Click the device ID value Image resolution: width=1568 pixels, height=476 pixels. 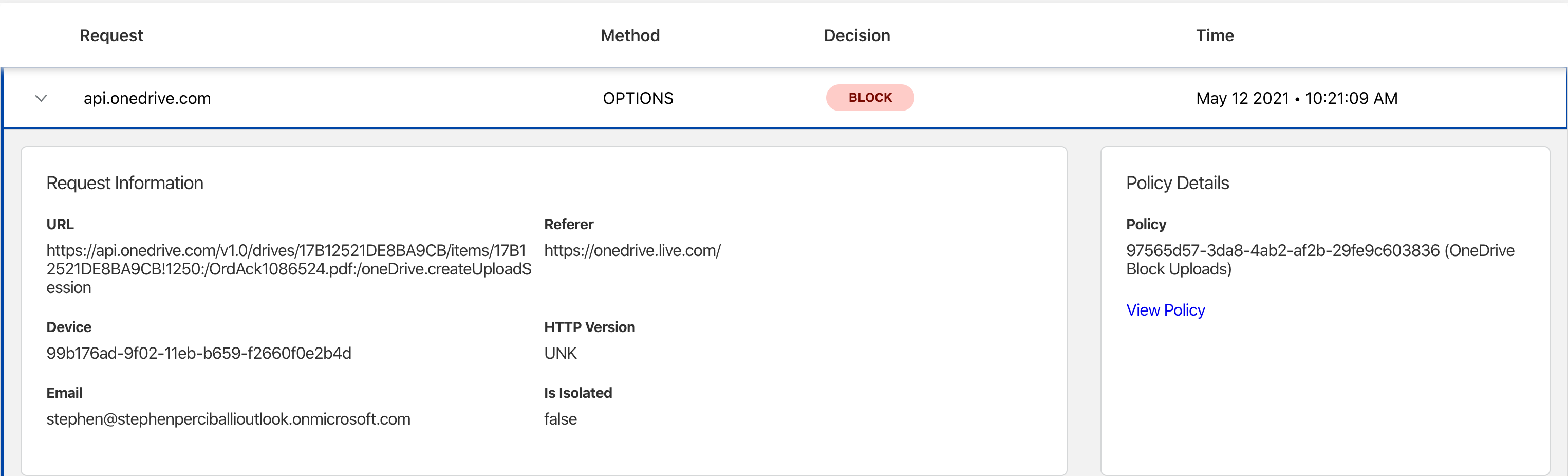[x=198, y=353]
